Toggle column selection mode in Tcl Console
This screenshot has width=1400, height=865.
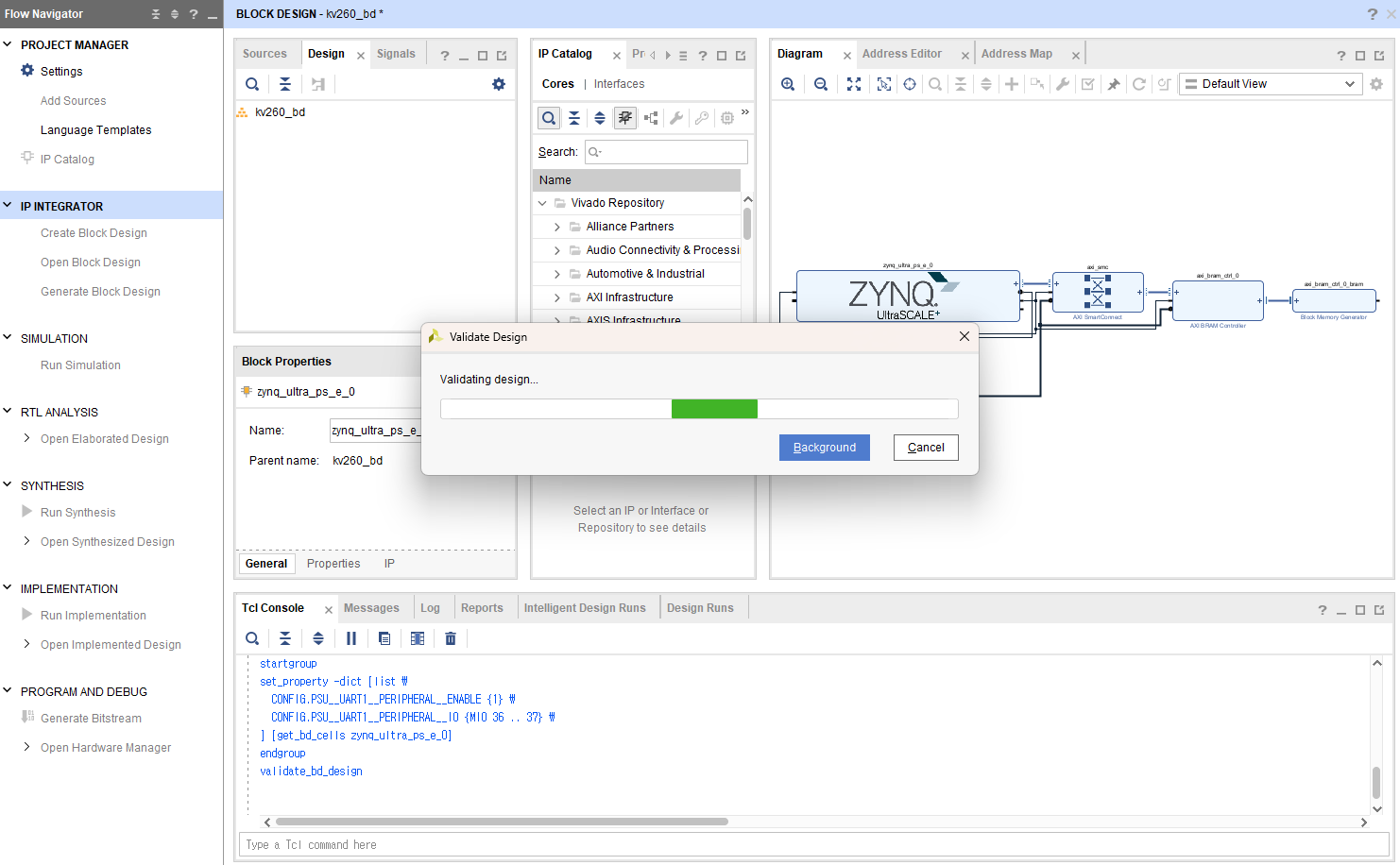[x=418, y=638]
